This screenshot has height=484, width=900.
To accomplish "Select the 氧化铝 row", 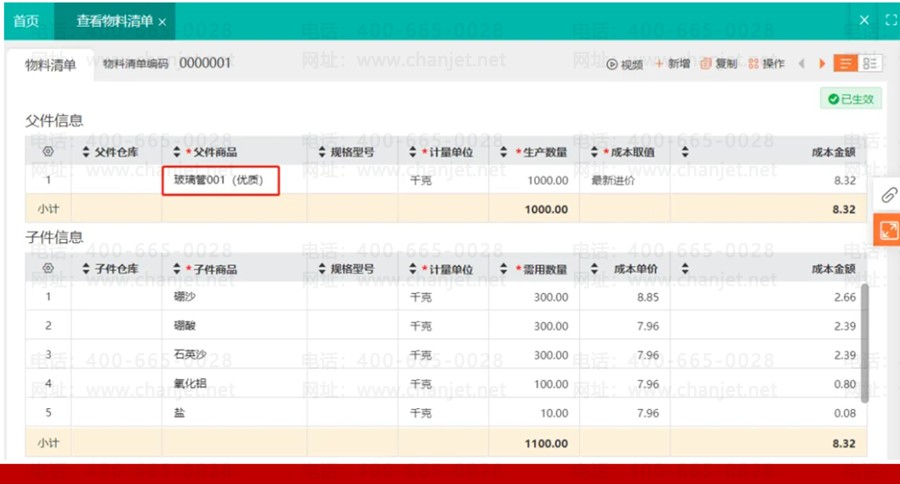I will tap(446, 384).
